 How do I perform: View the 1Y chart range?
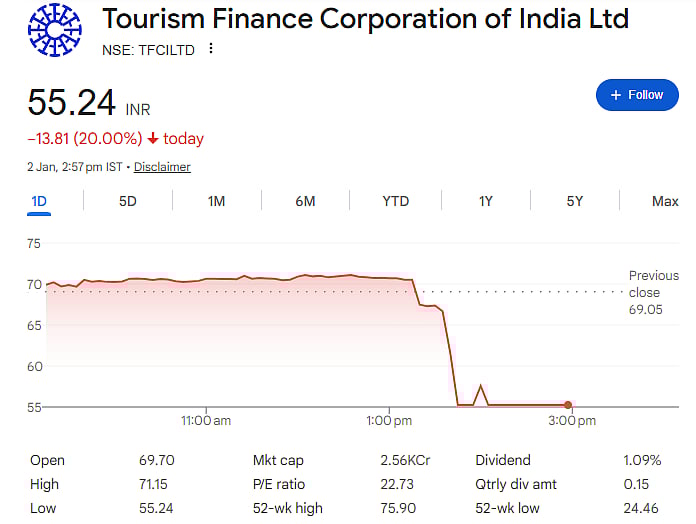click(485, 201)
